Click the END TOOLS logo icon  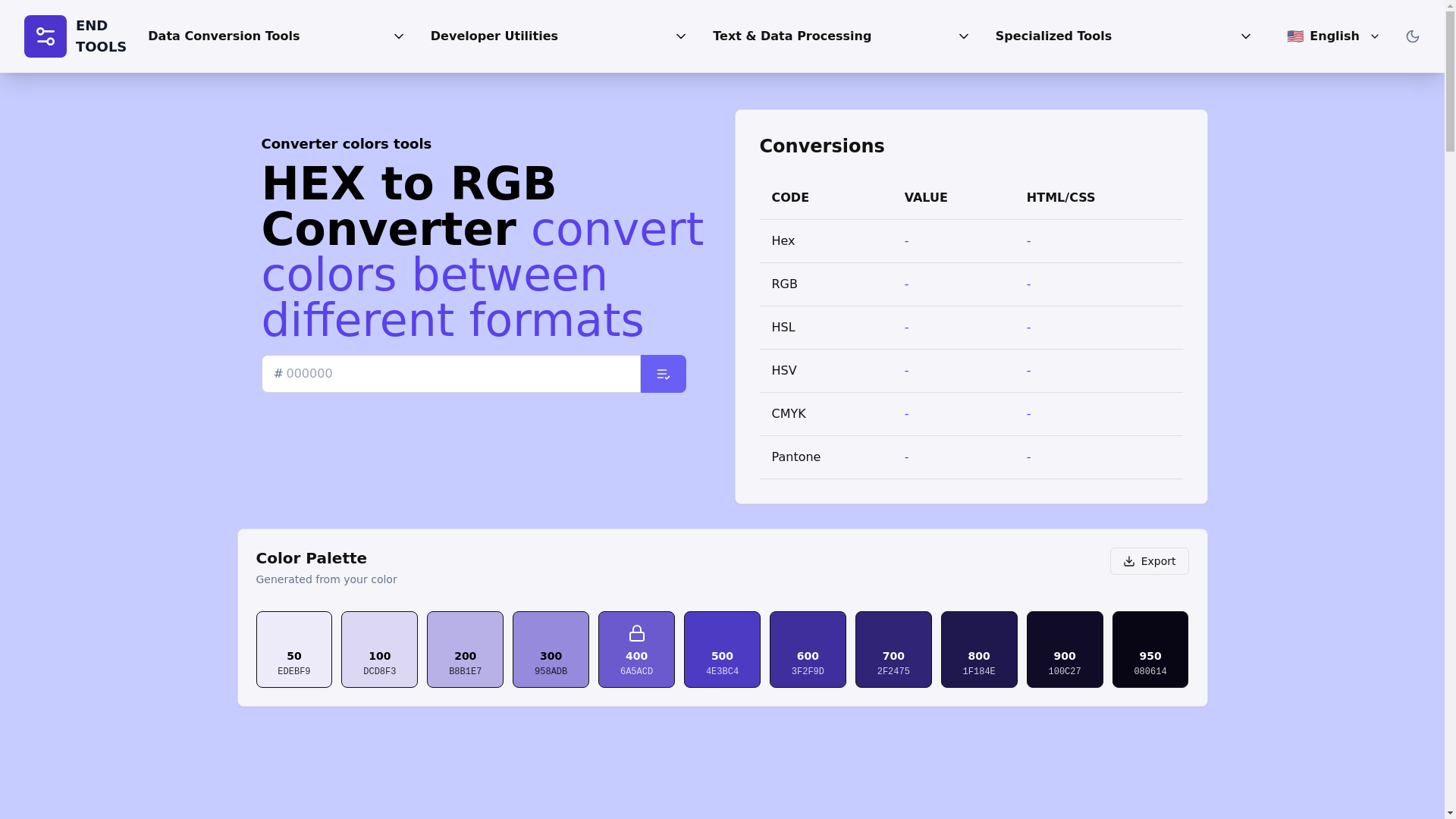point(45,36)
